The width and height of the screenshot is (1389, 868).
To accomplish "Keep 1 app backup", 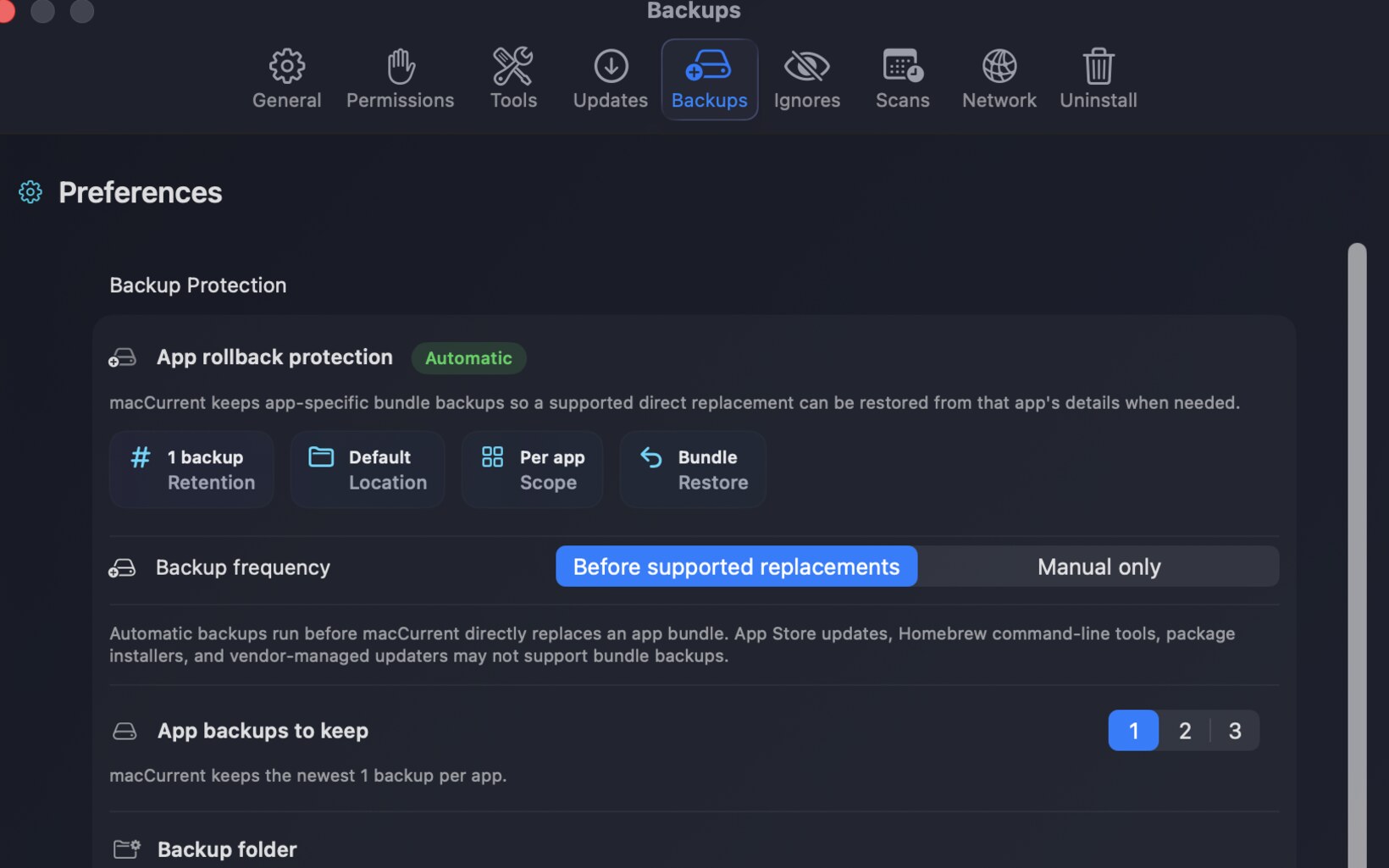I will 1133,730.
